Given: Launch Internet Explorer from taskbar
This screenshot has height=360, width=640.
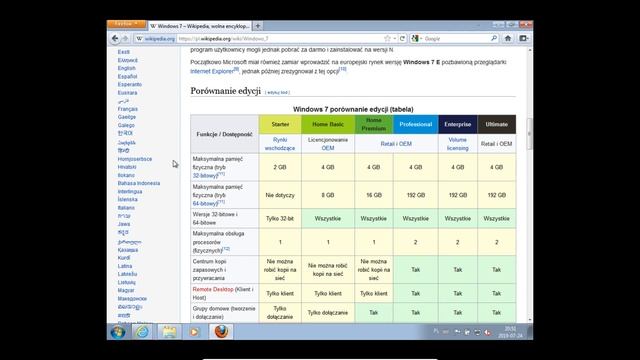Looking at the screenshot, I should pos(142,332).
